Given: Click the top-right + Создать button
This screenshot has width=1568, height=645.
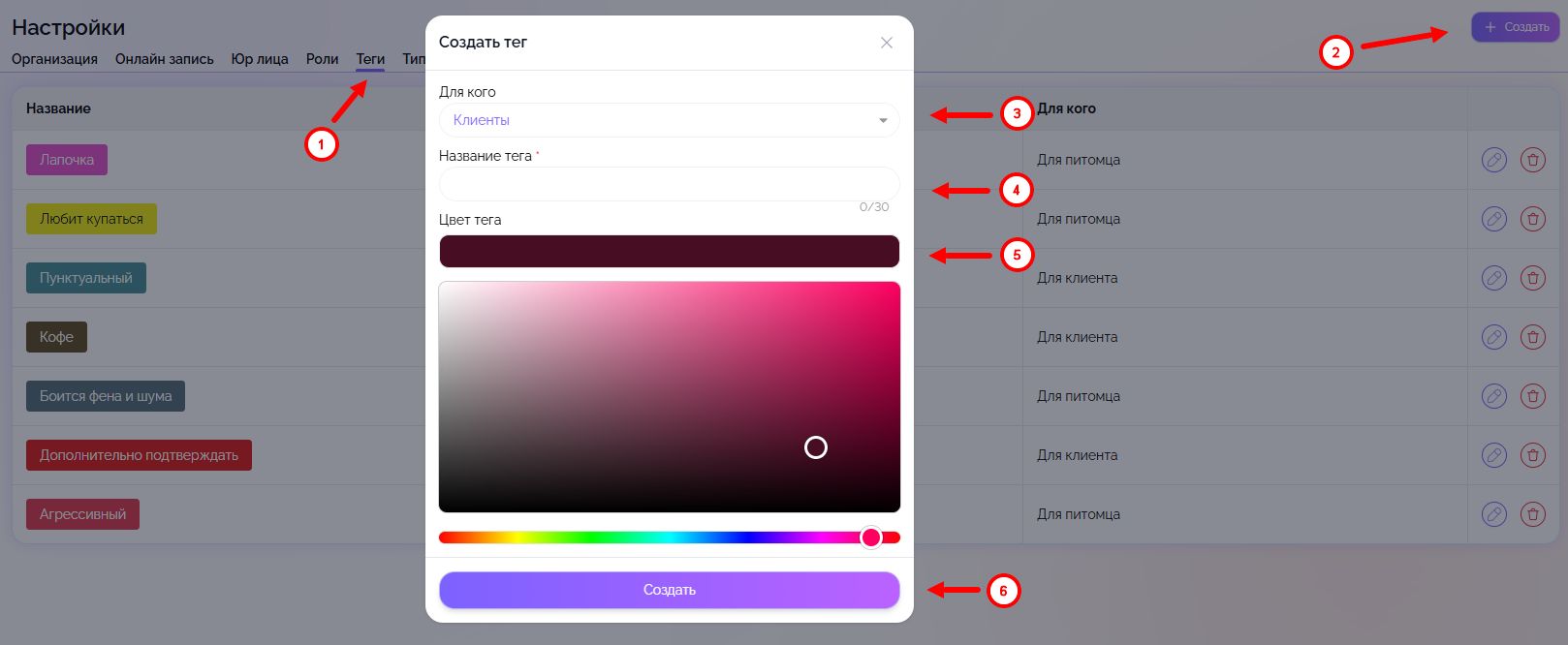Looking at the screenshot, I should pyautogui.click(x=1515, y=27).
